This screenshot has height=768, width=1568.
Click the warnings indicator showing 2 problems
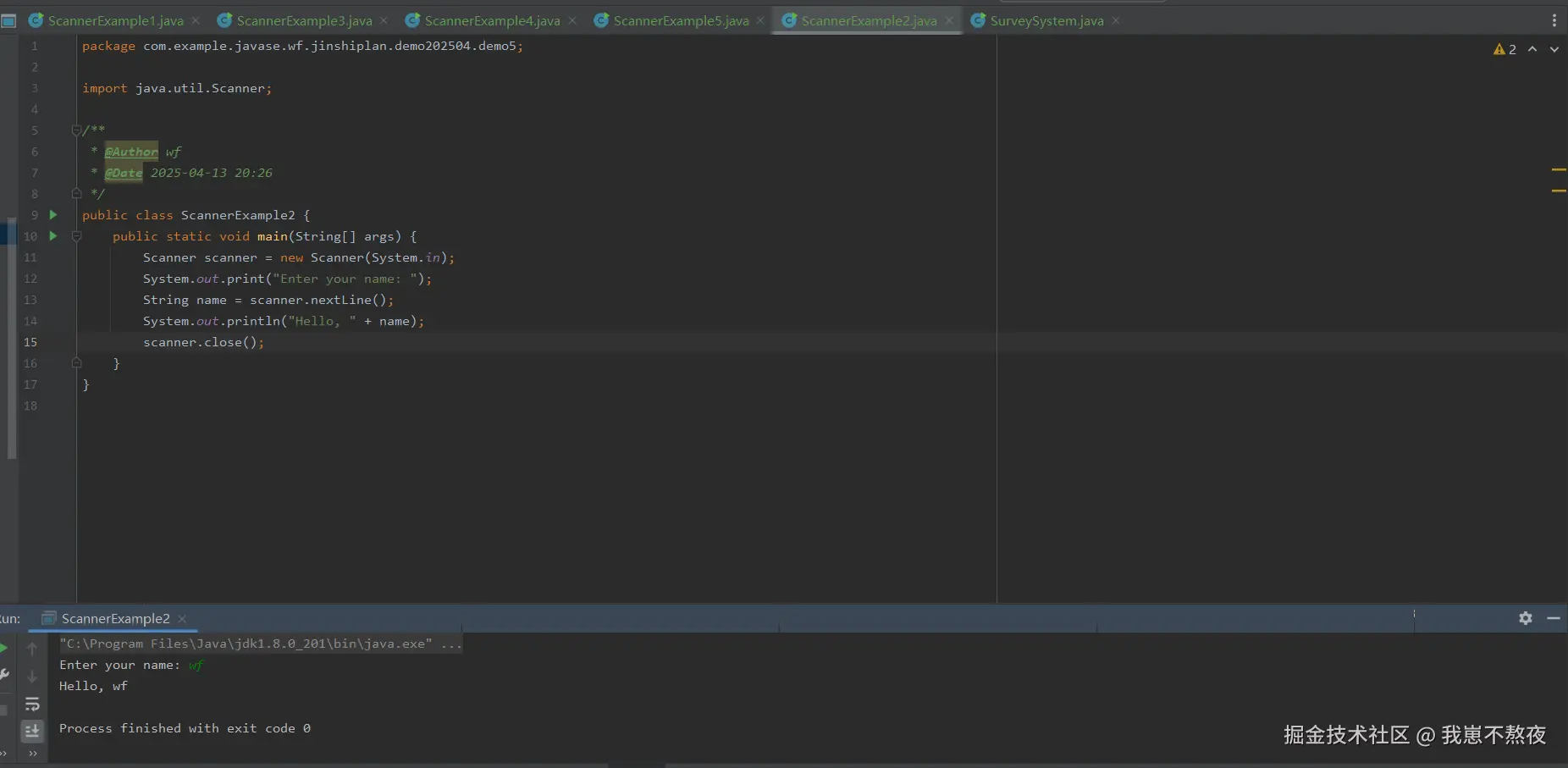pyautogui.click(x=1505, y=49)
